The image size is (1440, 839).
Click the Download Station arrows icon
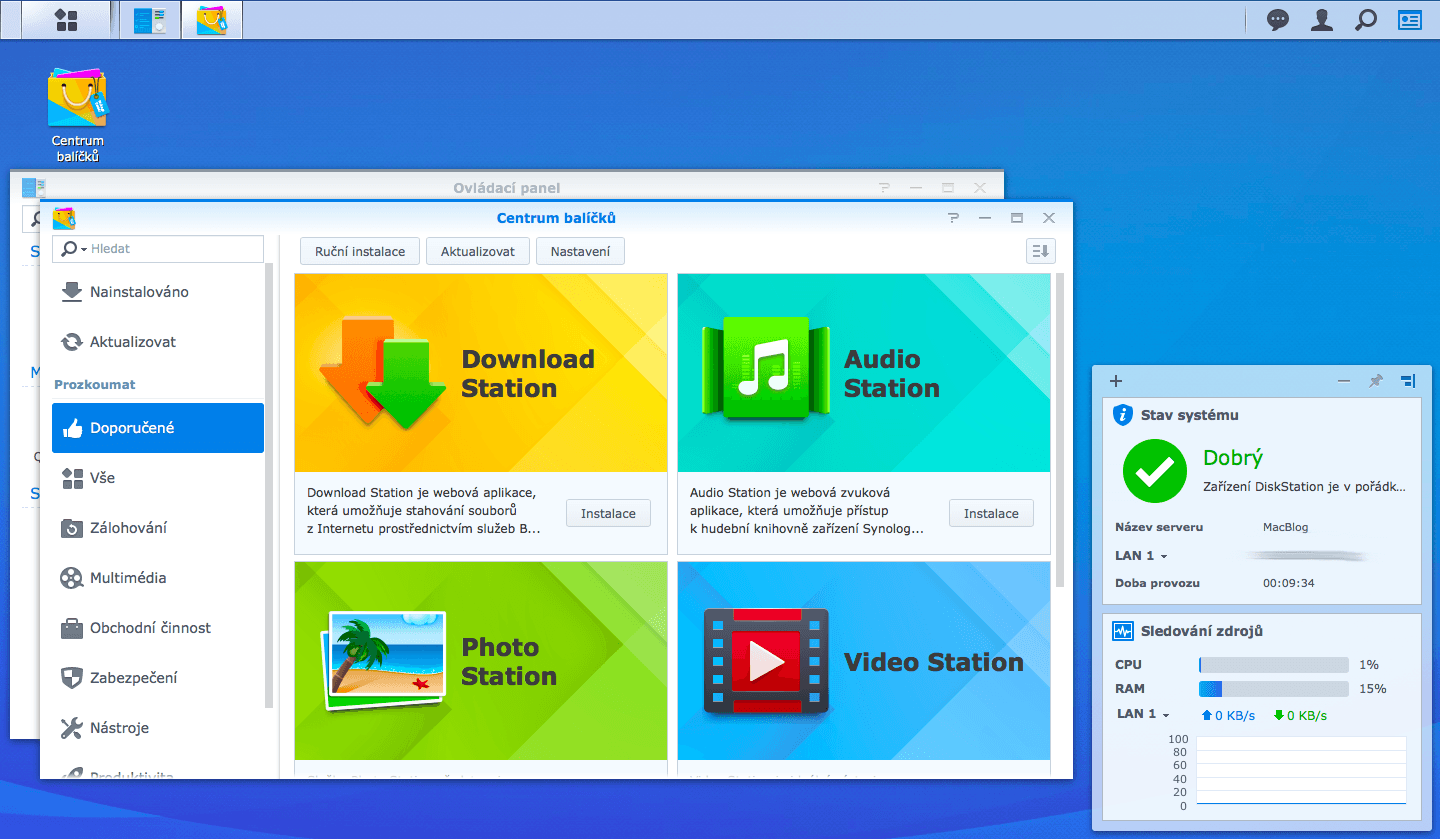[x=383, y=372]
